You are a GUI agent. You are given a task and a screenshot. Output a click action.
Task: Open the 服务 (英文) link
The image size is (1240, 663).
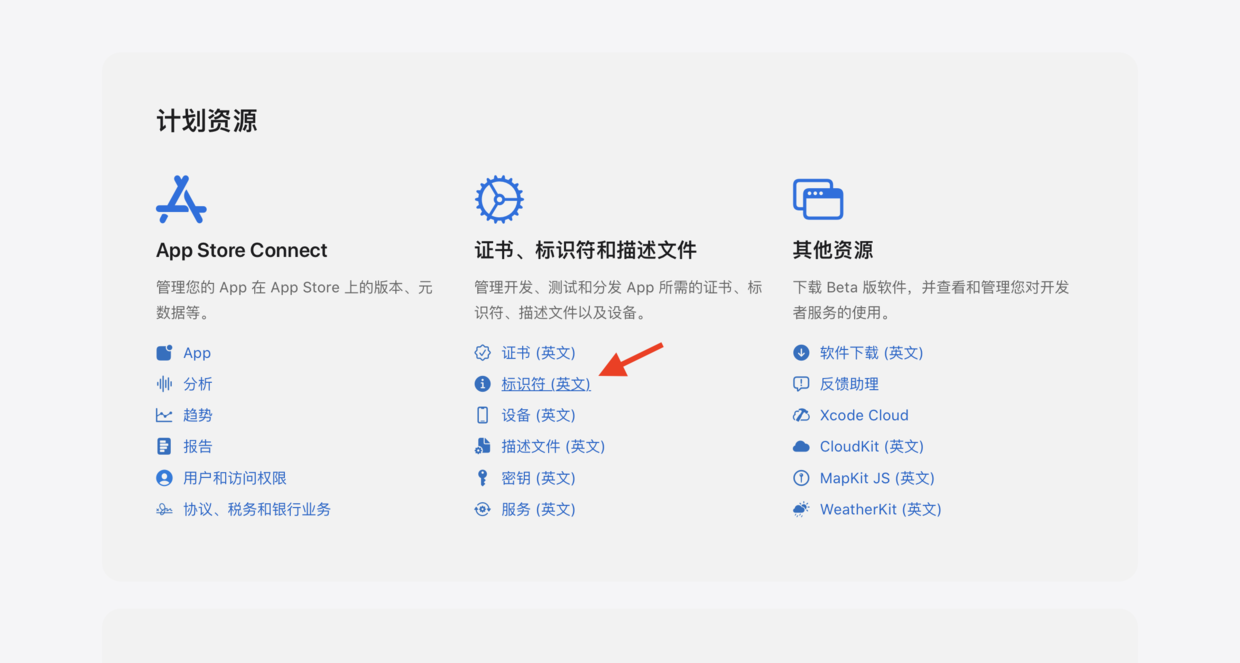(539, 509)
